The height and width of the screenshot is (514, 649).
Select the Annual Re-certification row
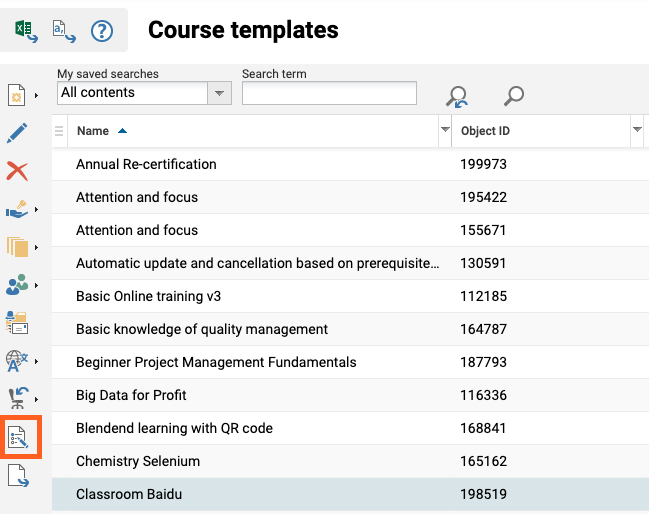coord(146,164)
